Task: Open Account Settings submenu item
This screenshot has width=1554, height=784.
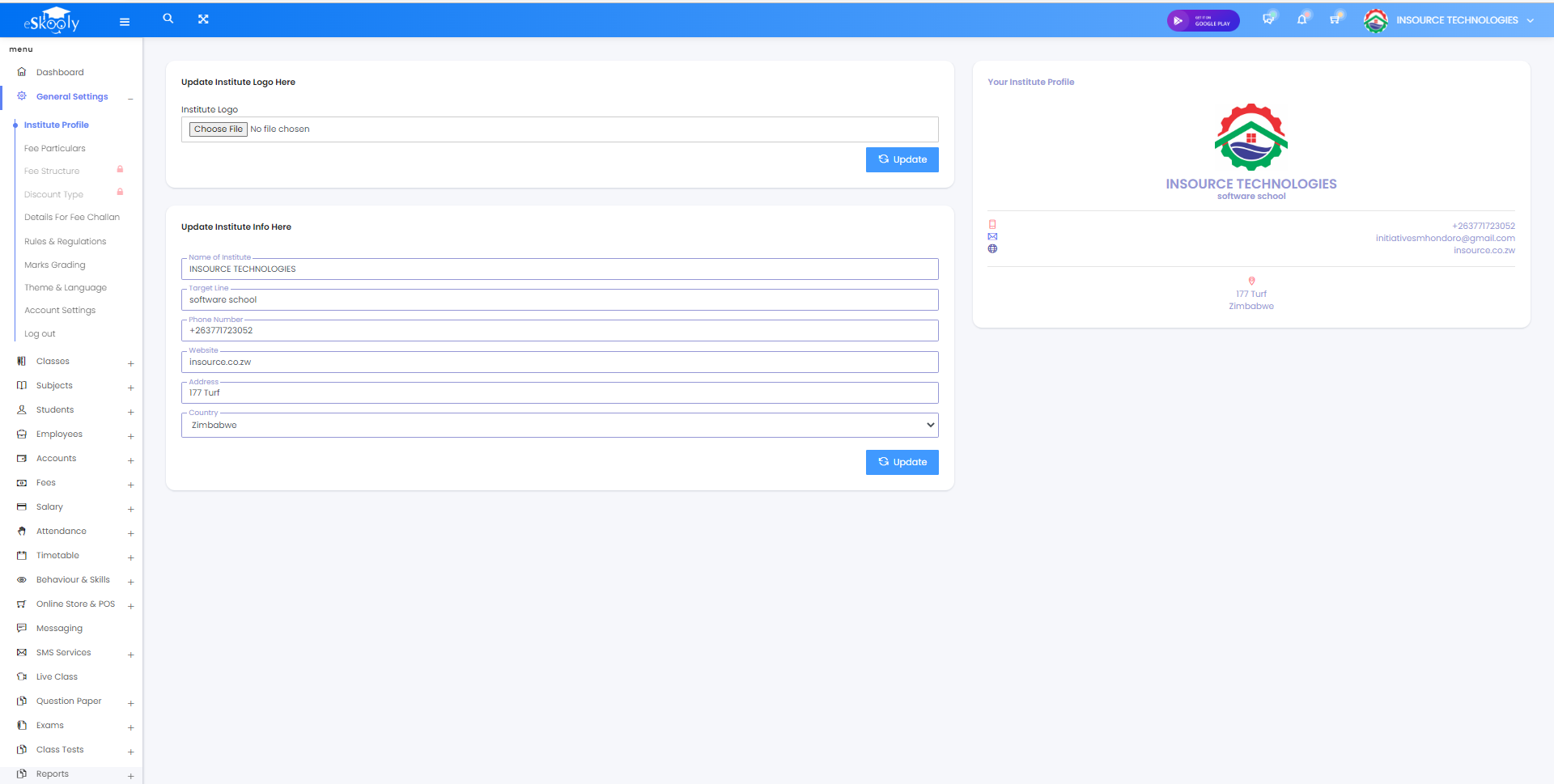Action: tap(59, 310)
